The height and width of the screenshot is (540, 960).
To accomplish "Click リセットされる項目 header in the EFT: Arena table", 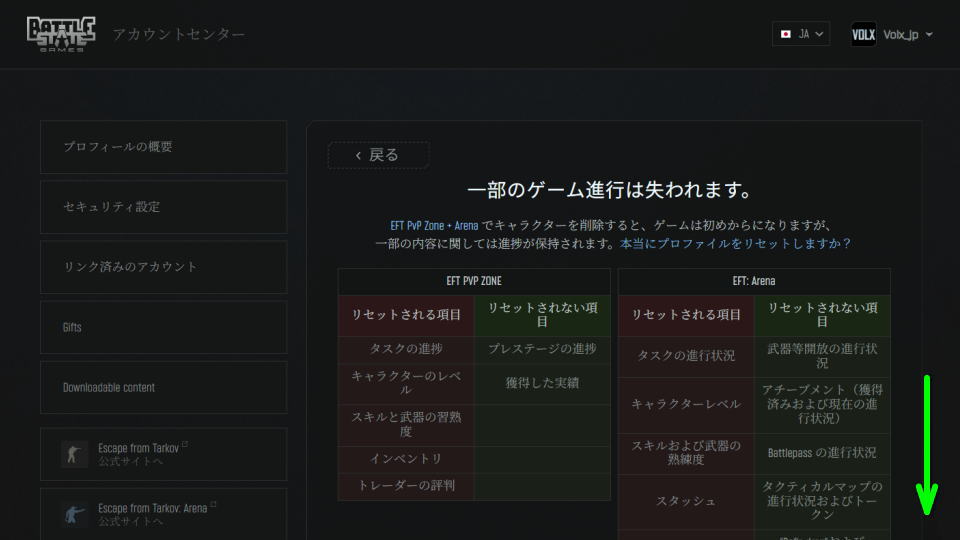I will (686, 315).
